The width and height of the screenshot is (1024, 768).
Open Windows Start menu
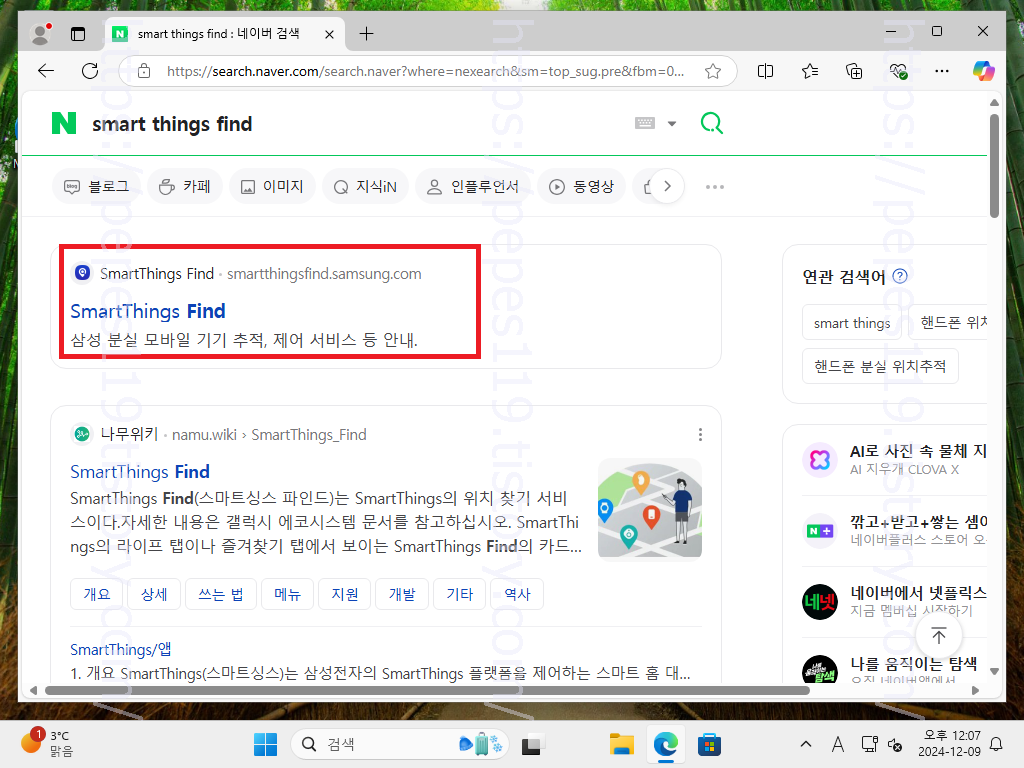click(x=265, y=744)
